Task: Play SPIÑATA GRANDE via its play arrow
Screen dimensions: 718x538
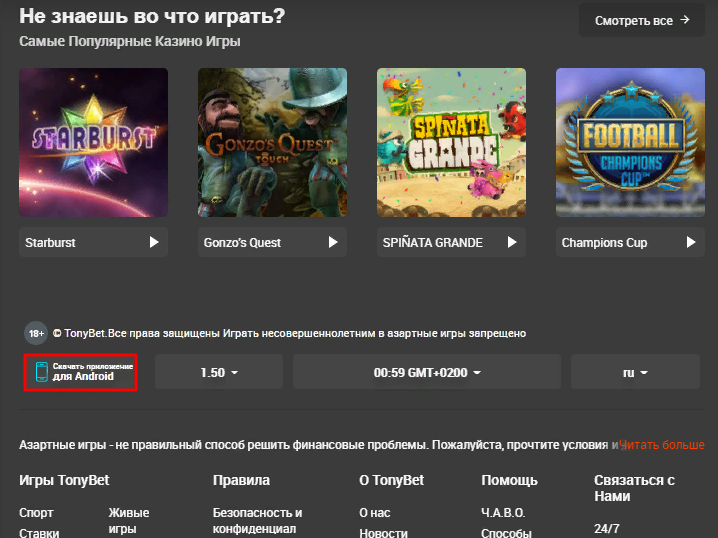Action: 512,242
